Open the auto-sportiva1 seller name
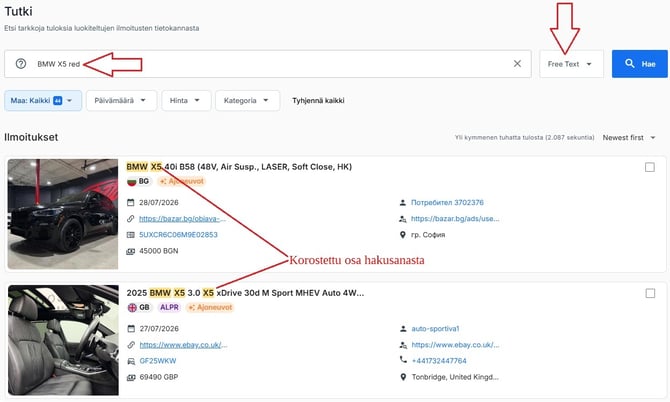Viewport: 670px width, 402px height. 435,329
